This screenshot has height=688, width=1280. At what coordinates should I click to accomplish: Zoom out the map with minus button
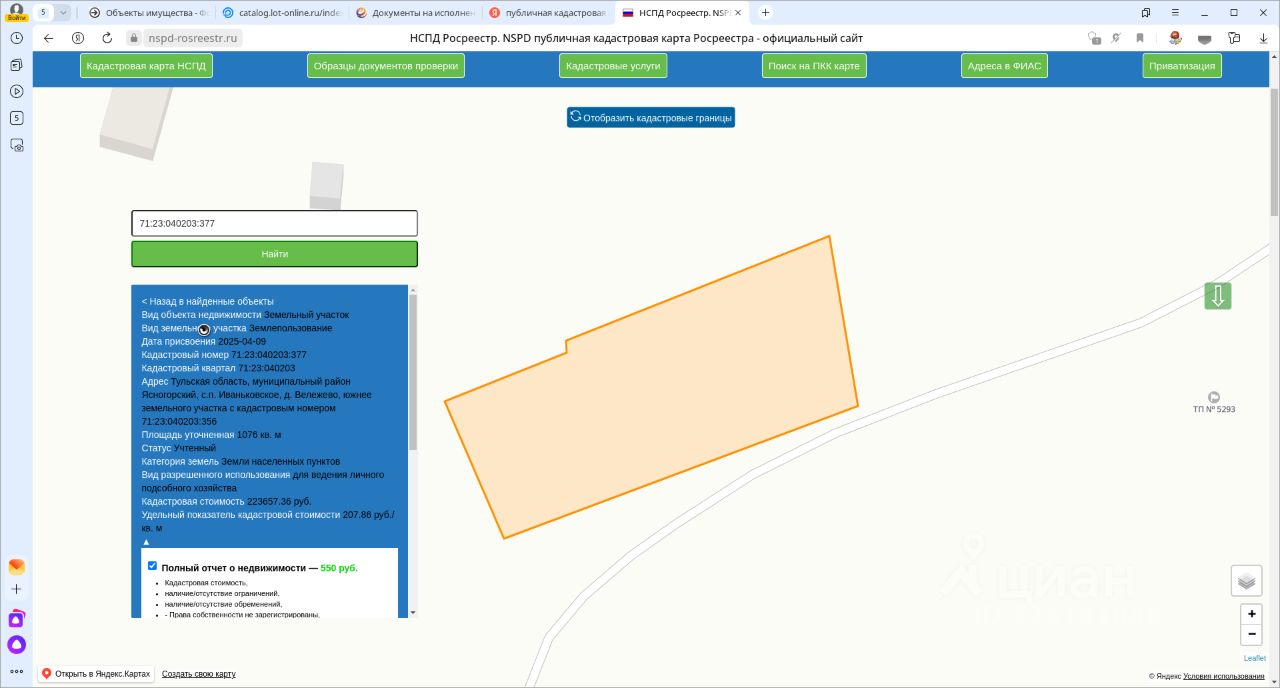coord(1251,634)
